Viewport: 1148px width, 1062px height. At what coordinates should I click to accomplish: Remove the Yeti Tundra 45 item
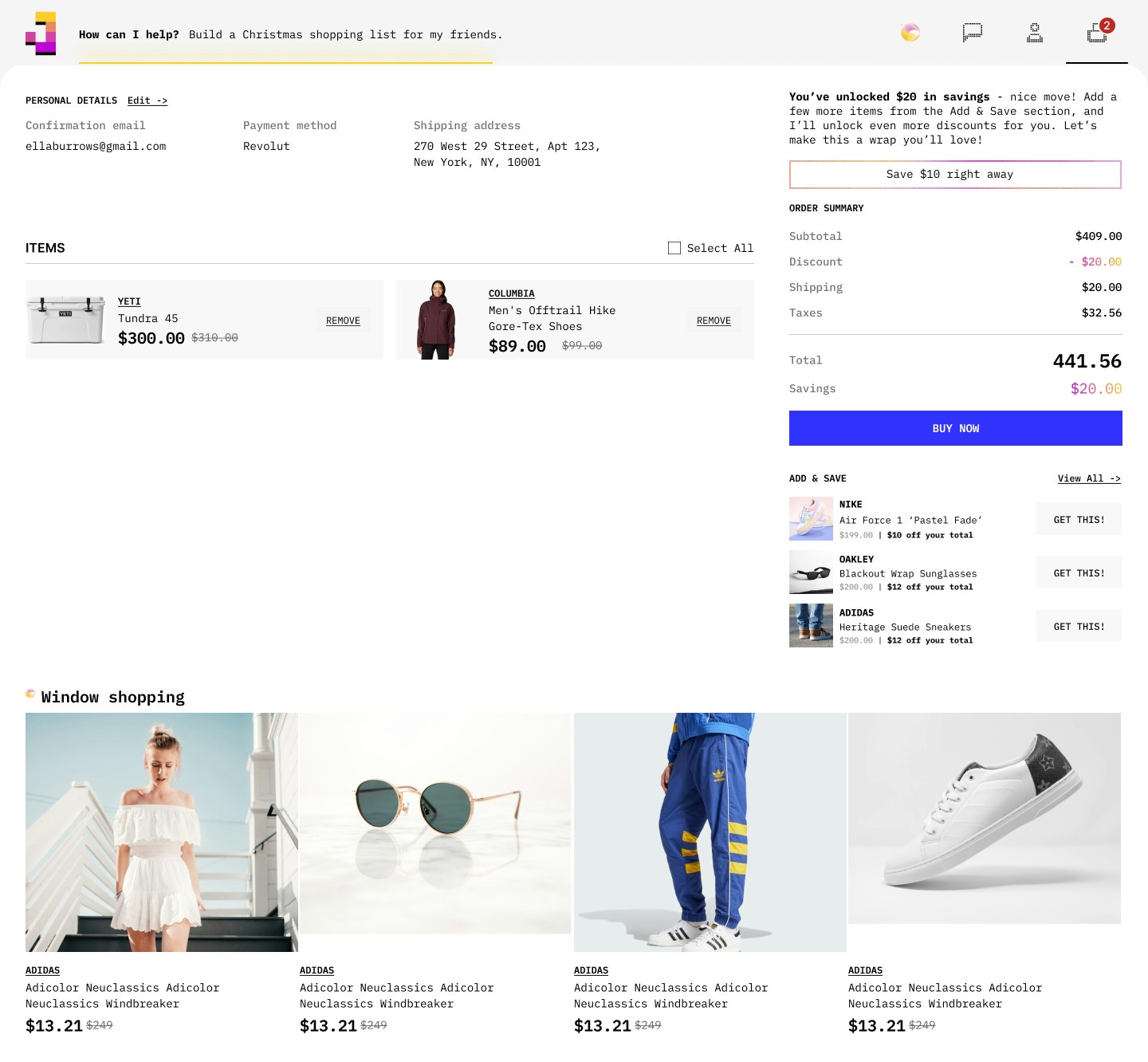tap(343, 321)
